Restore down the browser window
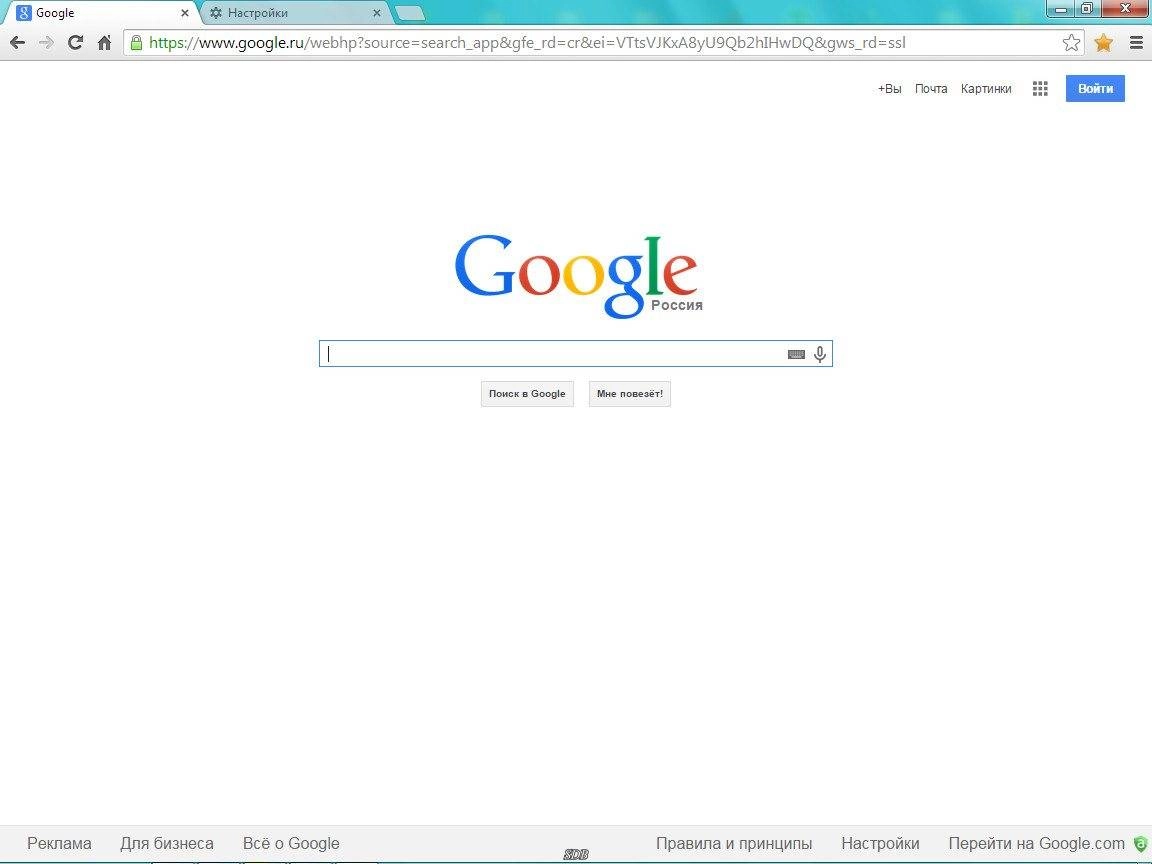 1087,9
